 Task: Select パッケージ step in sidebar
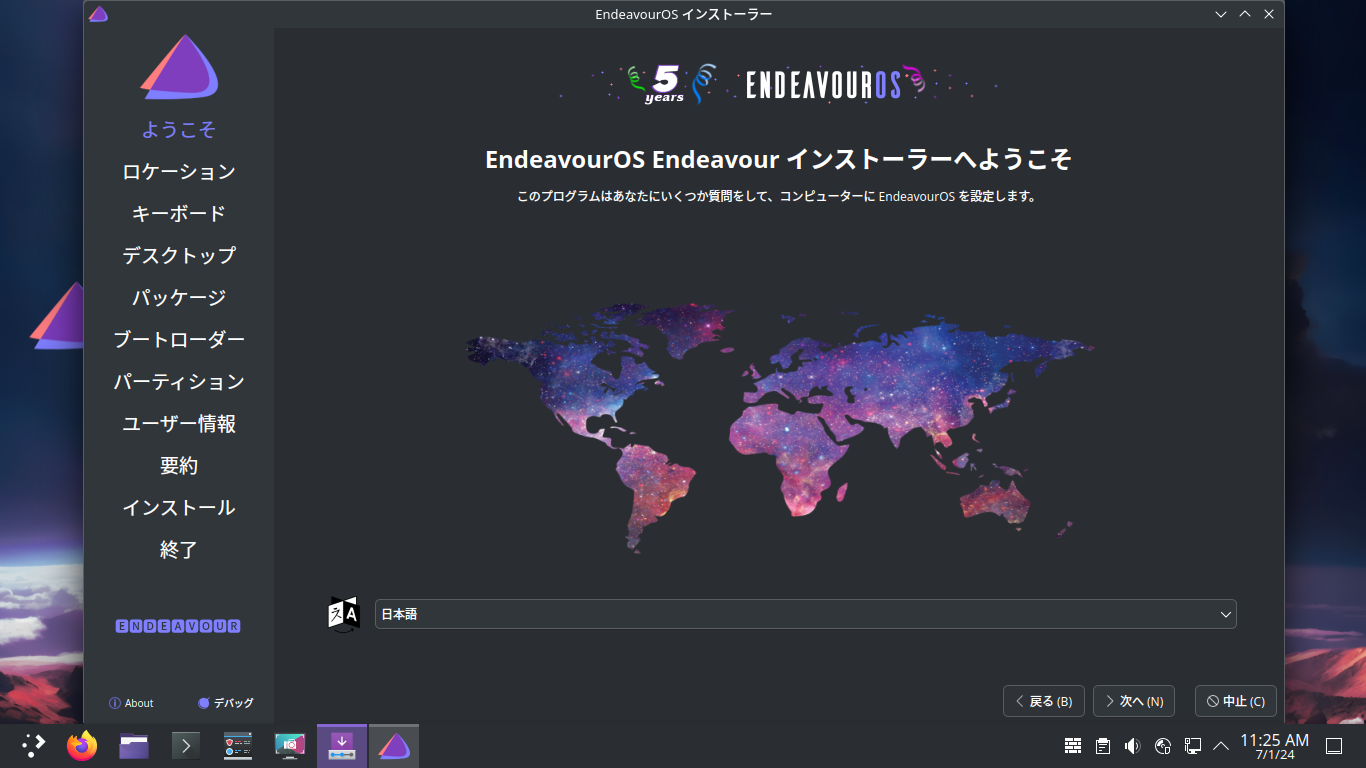(x=179, y=298)
